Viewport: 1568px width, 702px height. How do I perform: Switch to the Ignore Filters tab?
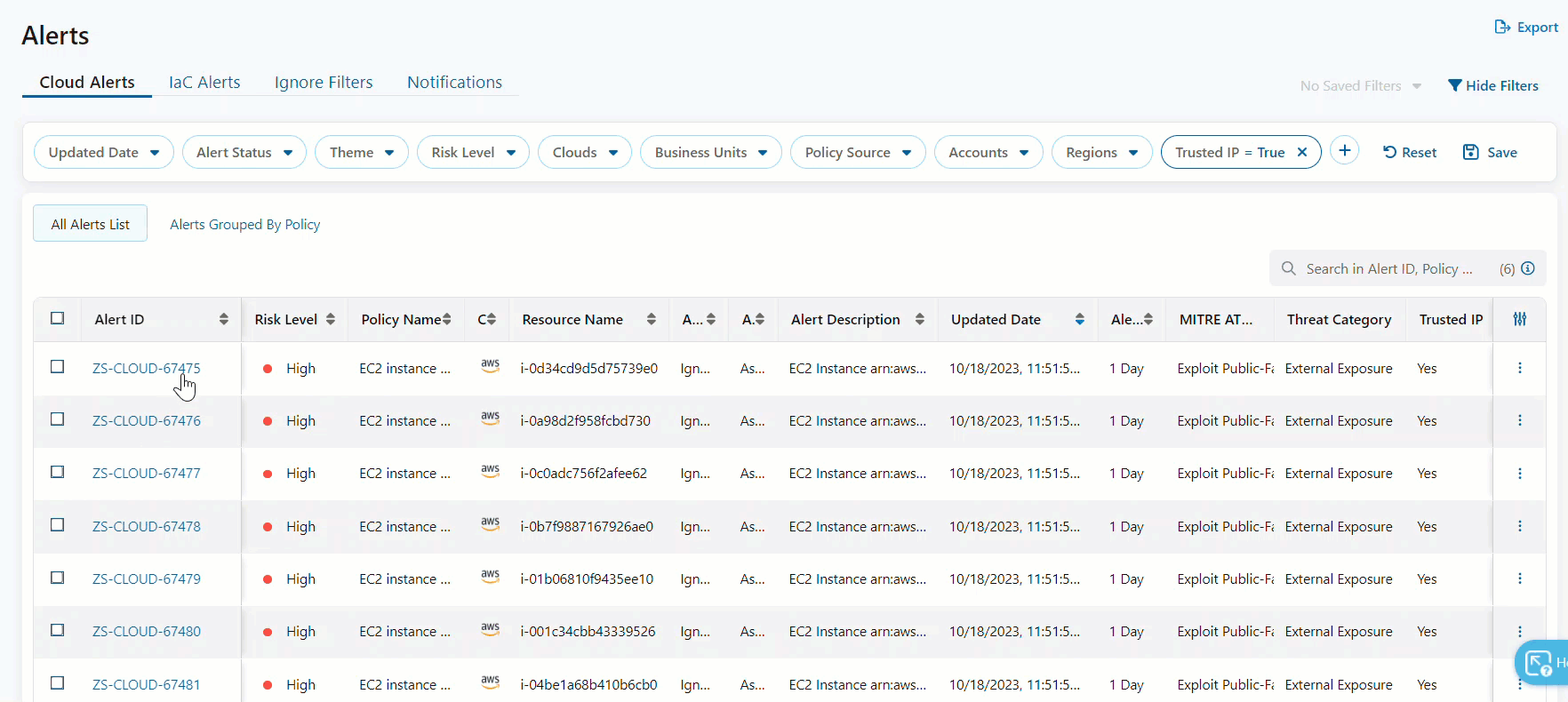tap(324, 82)
